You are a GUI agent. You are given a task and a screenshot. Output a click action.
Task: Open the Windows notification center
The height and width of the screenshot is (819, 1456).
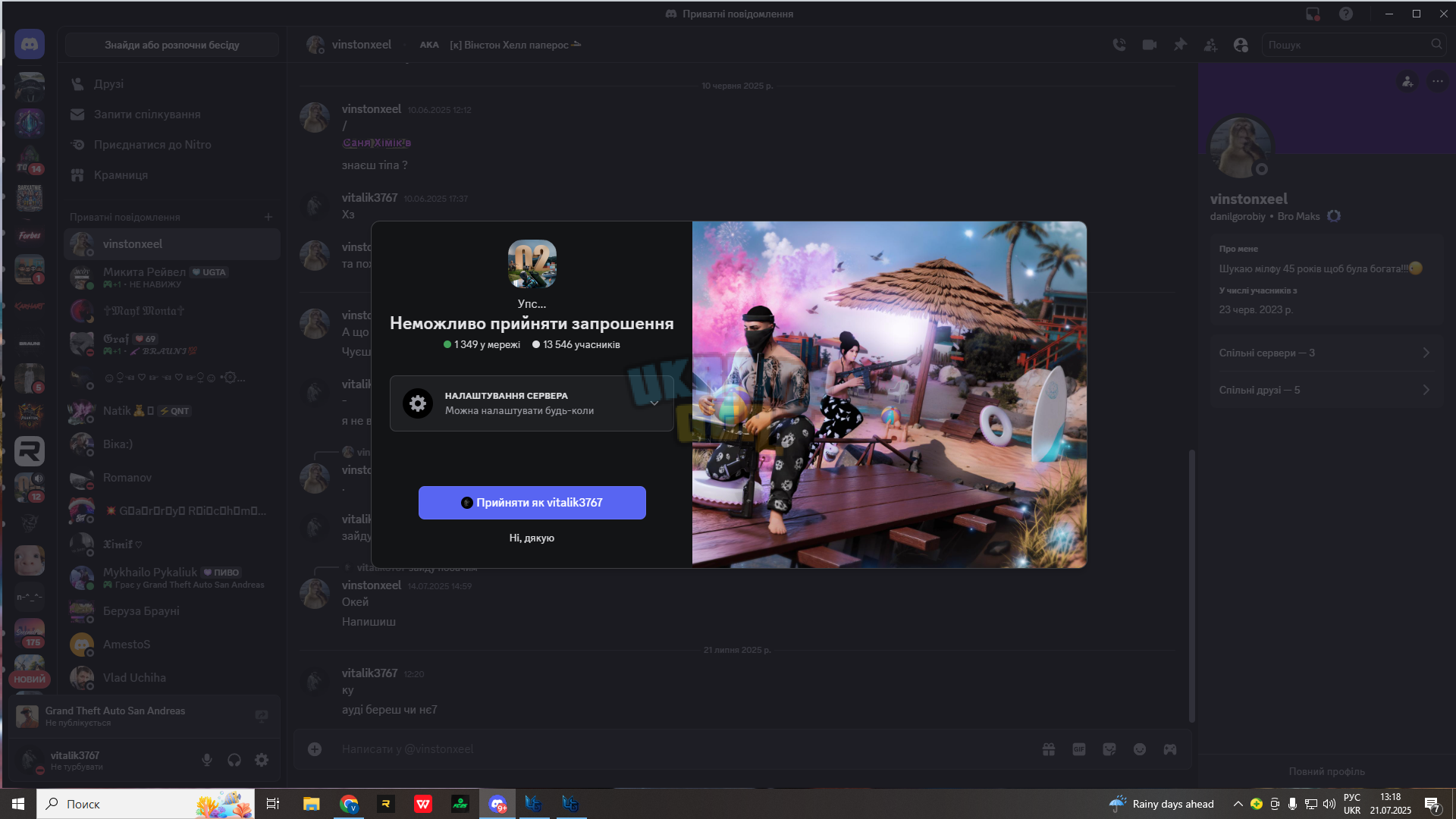[x=1432, y=804]
